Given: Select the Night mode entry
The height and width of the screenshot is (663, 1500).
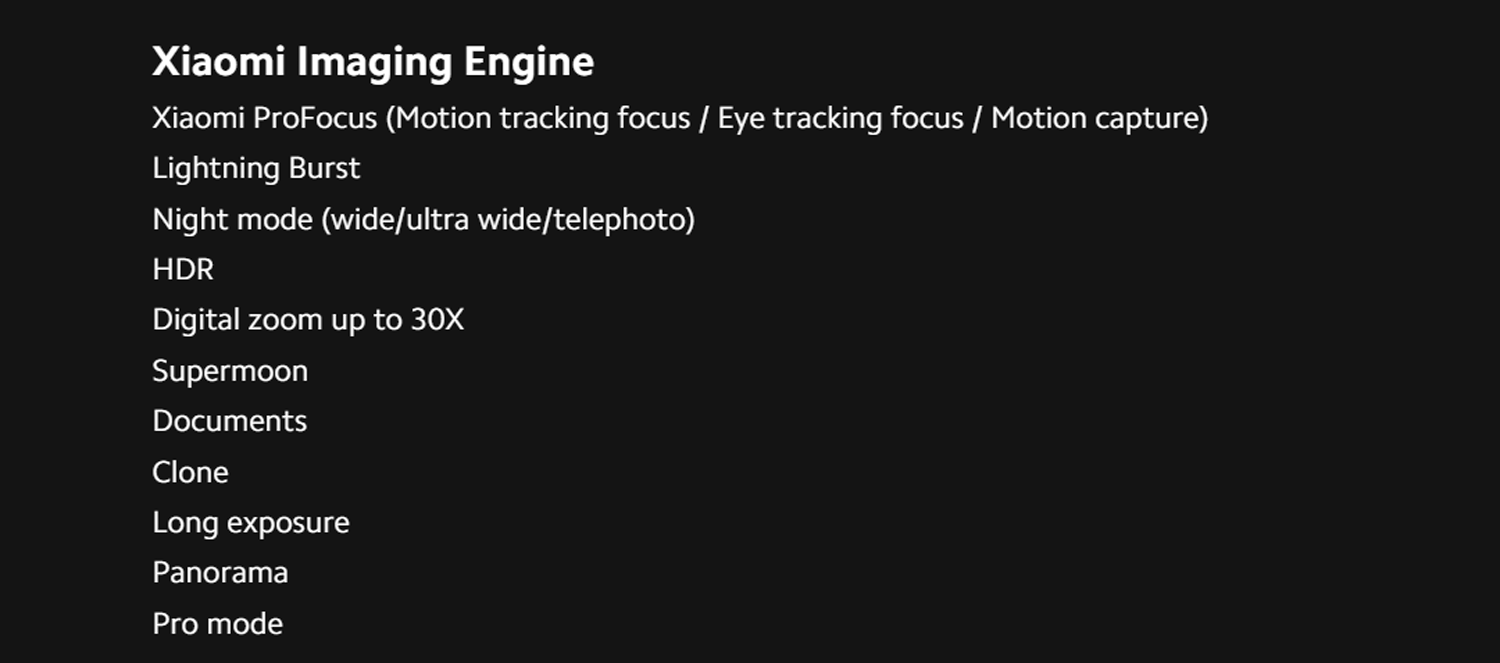Looking at the screenshot, I should (423, 219).
